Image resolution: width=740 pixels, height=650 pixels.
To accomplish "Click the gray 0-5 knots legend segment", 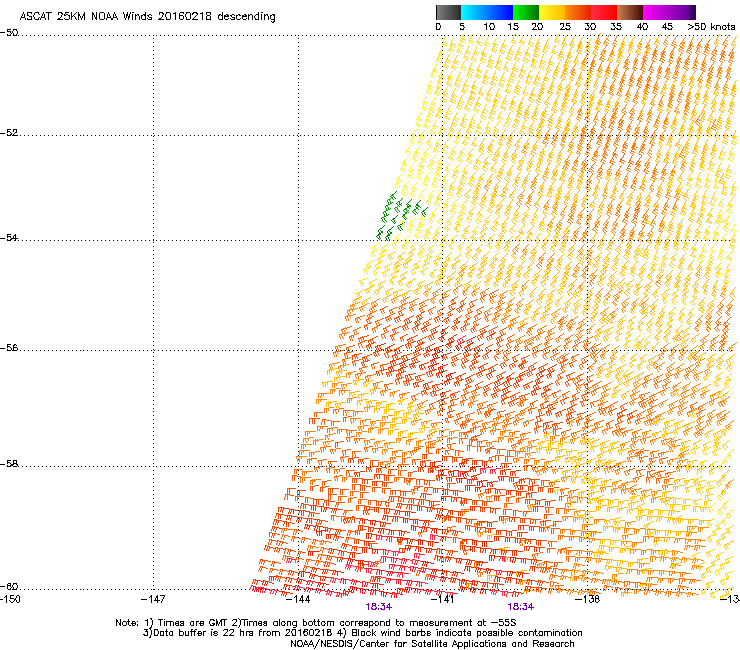I will tap(448, 12).
